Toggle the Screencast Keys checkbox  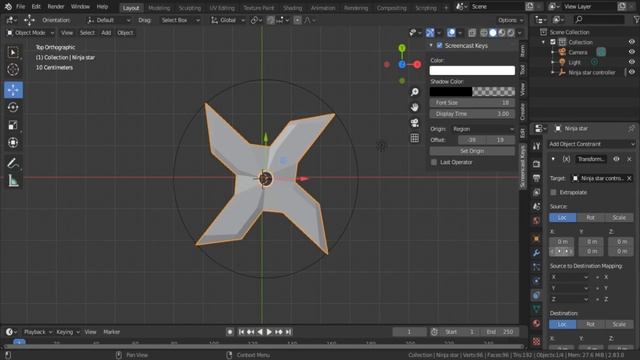tap(440, 45)
